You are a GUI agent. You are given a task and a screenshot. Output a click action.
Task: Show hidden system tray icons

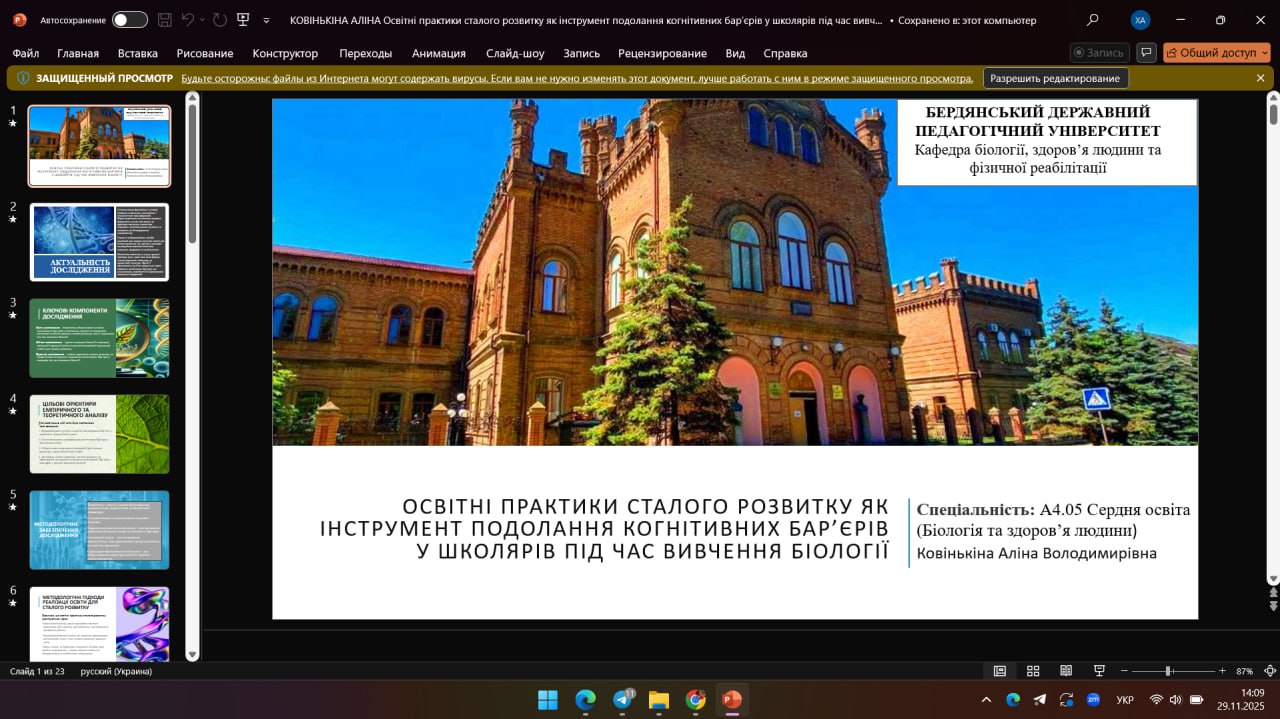[x=986, y=700]
